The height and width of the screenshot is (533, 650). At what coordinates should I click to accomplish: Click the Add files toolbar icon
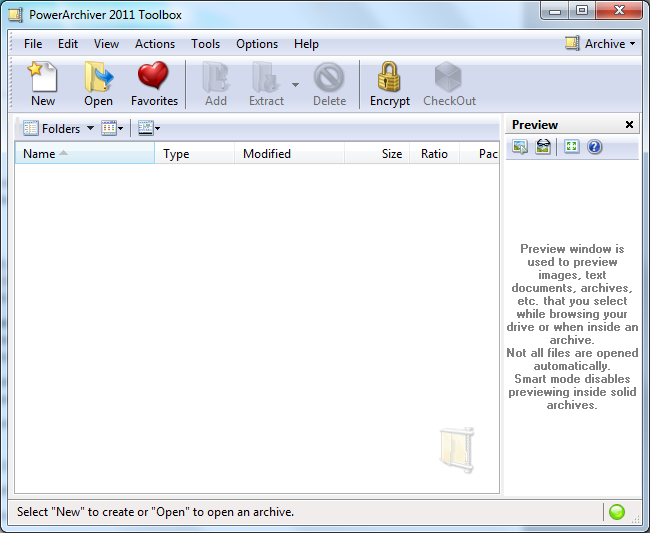[216, 83]
